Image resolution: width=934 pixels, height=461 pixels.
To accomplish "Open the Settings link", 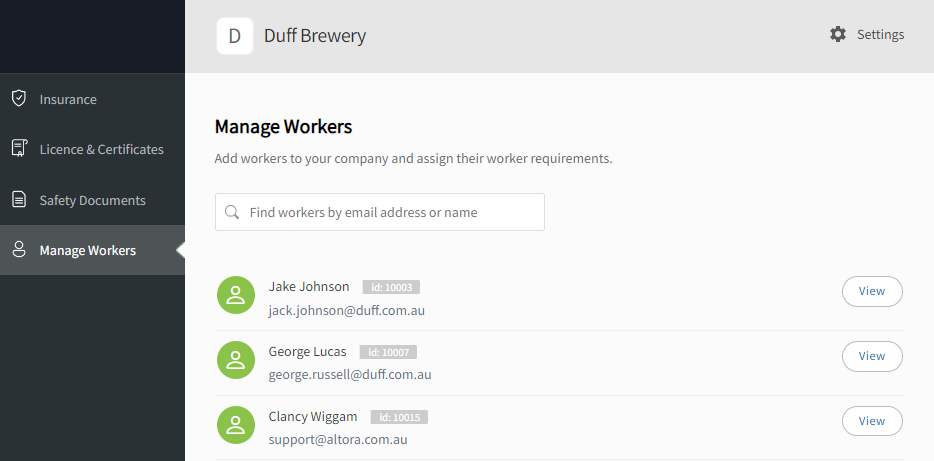I will tap(880, 34).
